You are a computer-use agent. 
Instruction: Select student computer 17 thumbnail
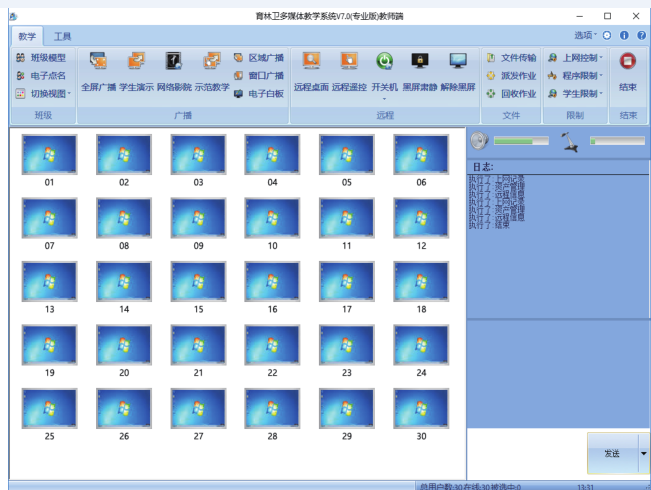tap(347, 282)
